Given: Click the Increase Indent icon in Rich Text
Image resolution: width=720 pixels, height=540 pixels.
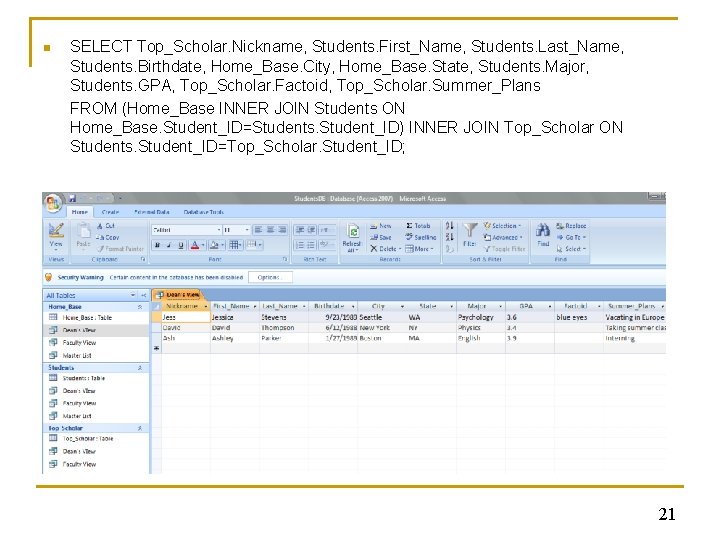Looking at the screenshot, I should point(311,230).
